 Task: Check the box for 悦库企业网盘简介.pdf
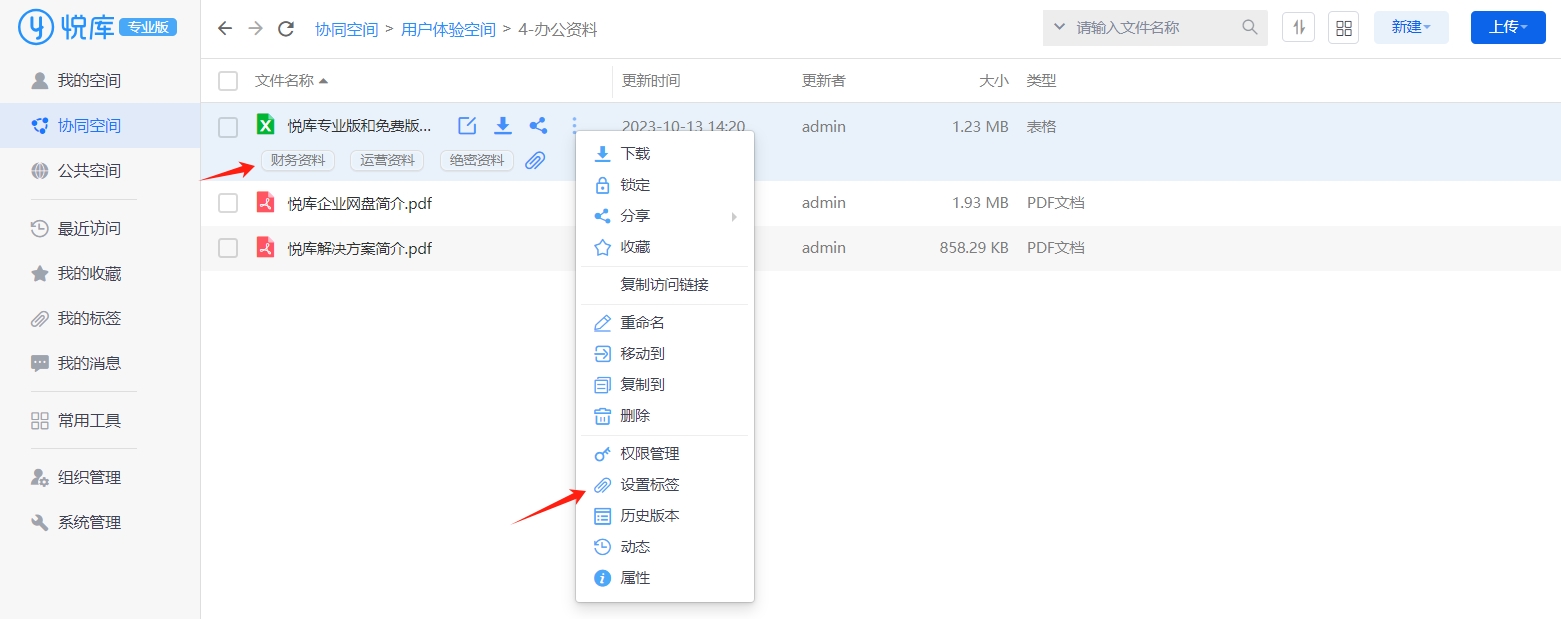click(x=228, y=203)
